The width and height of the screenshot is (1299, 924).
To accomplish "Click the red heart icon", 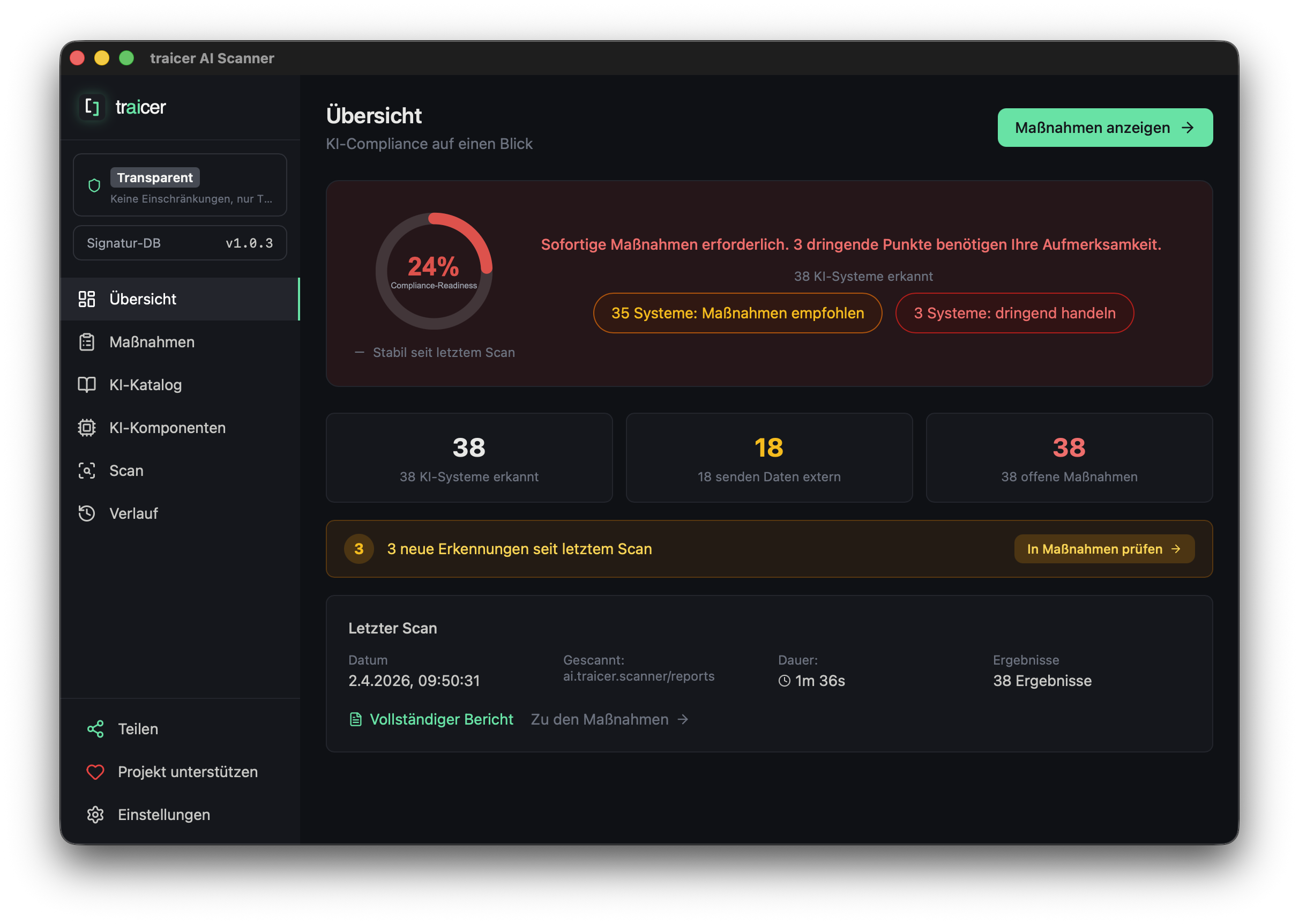I will [95, 772].
